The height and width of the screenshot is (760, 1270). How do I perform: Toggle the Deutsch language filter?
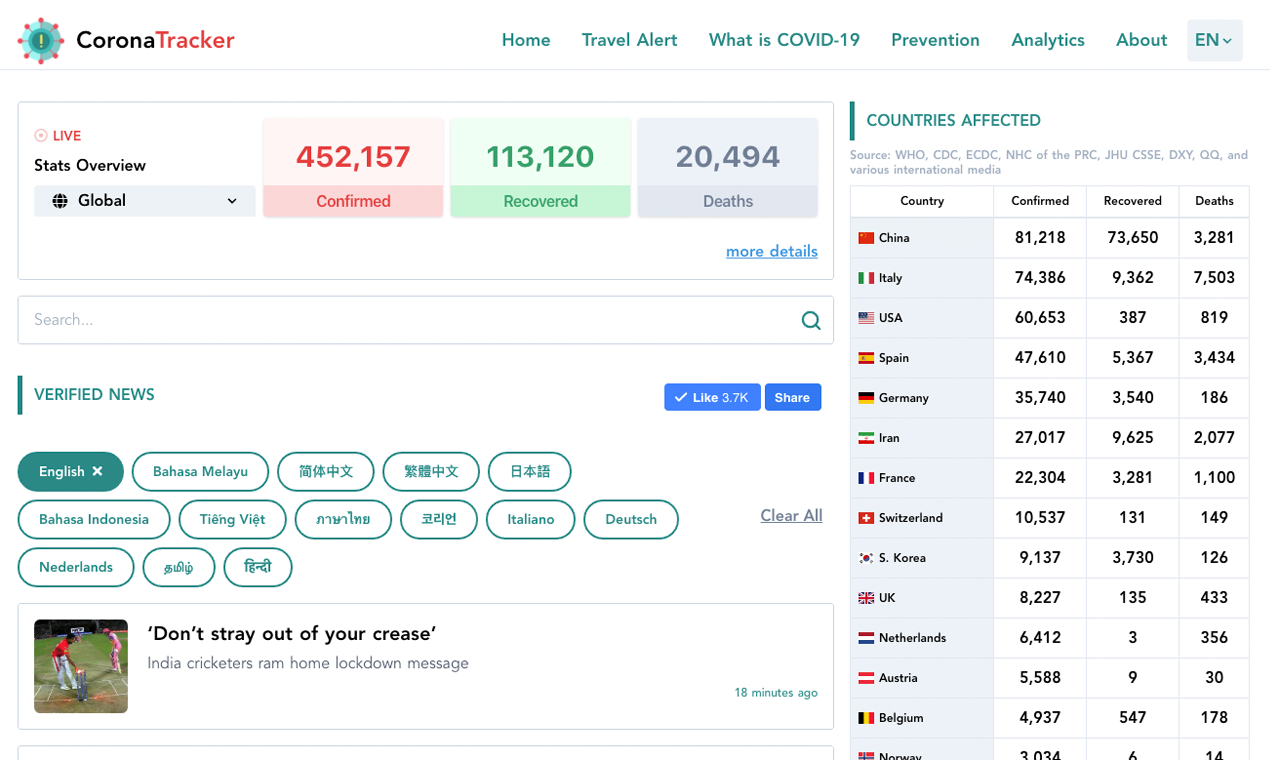click(x=631, y=520)
